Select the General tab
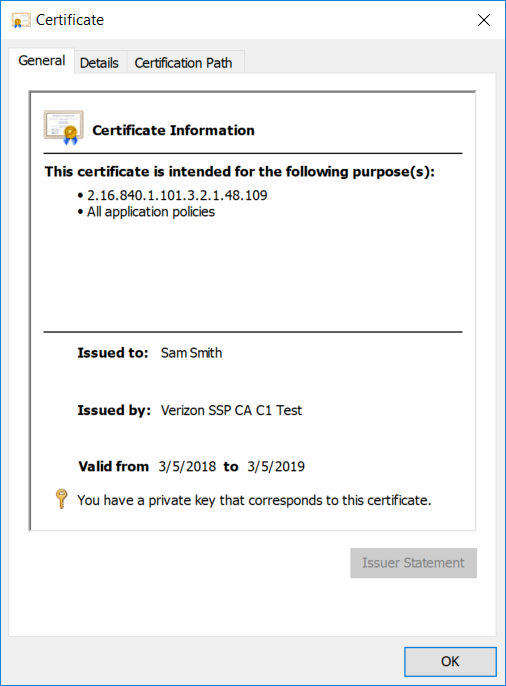This screenshot has height=686, width=506. (x=42, y=60)
